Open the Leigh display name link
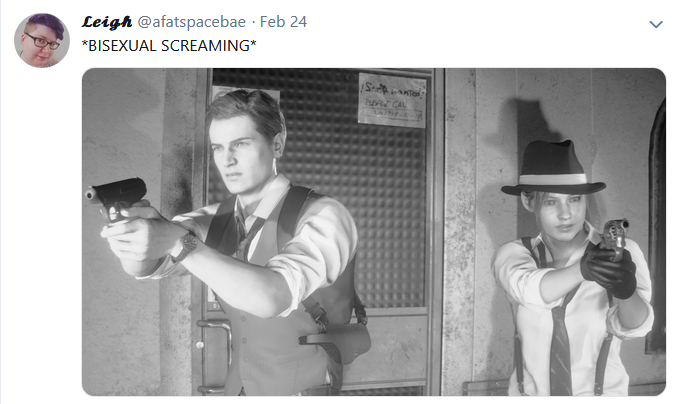677x404 pixels. [x=107, y=22]
